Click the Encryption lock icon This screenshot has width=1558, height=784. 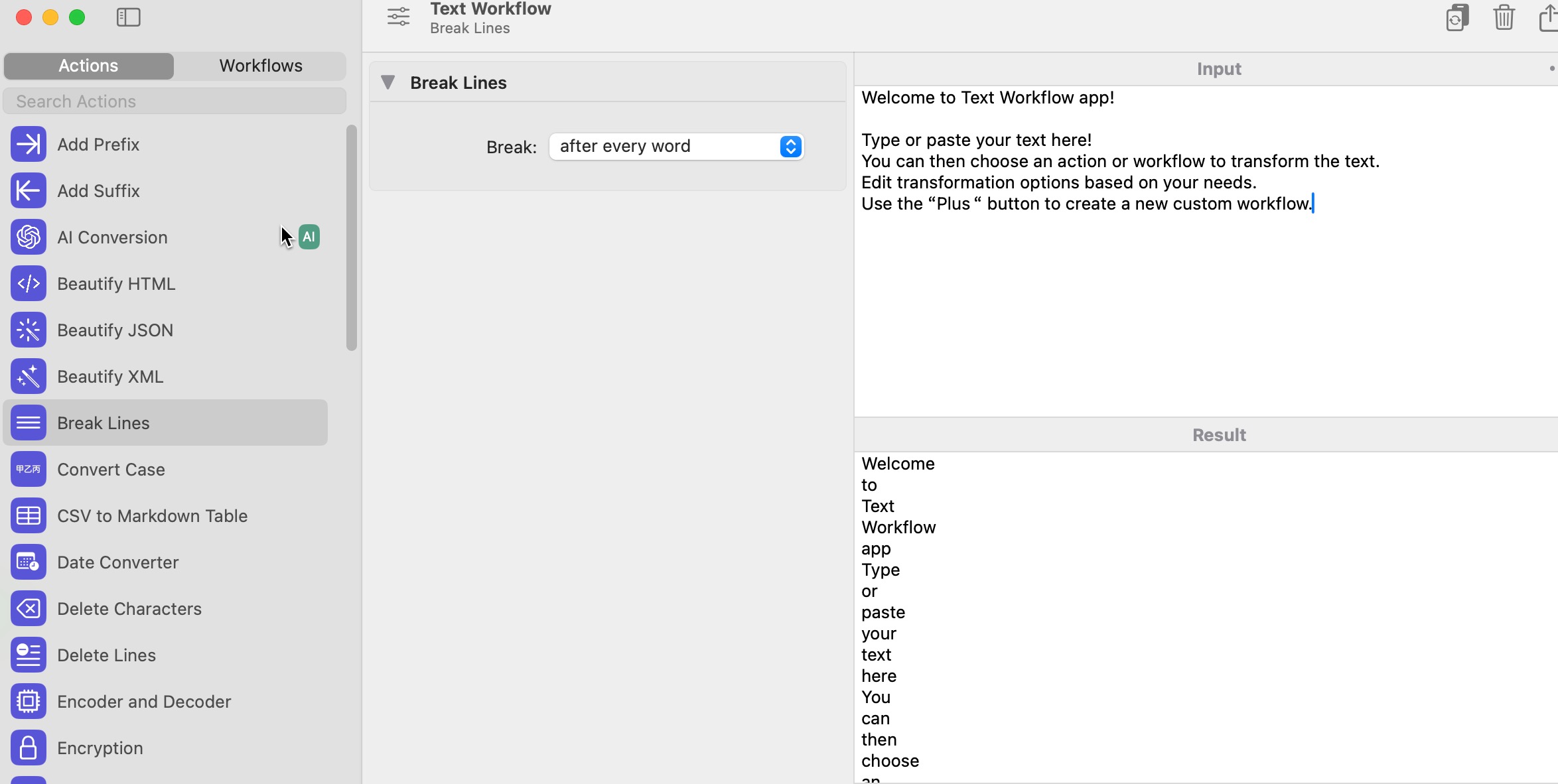[x=29, y=748]
